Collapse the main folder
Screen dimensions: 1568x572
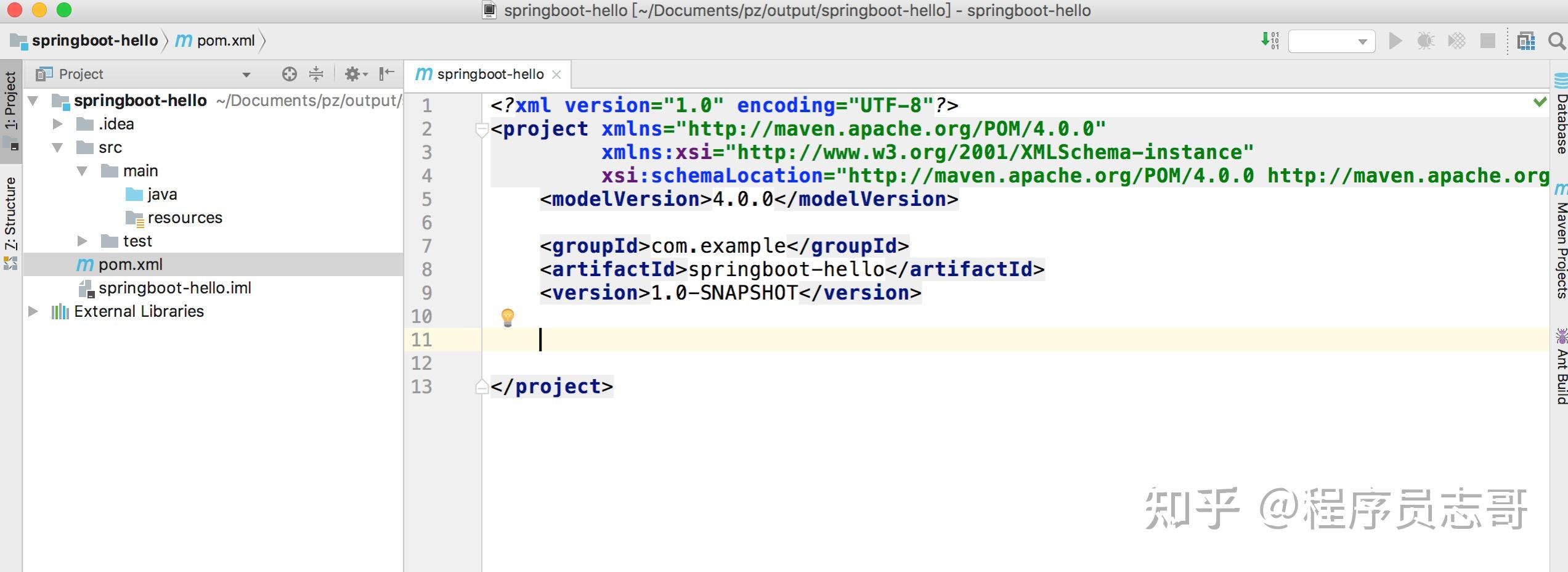point(82,171)
